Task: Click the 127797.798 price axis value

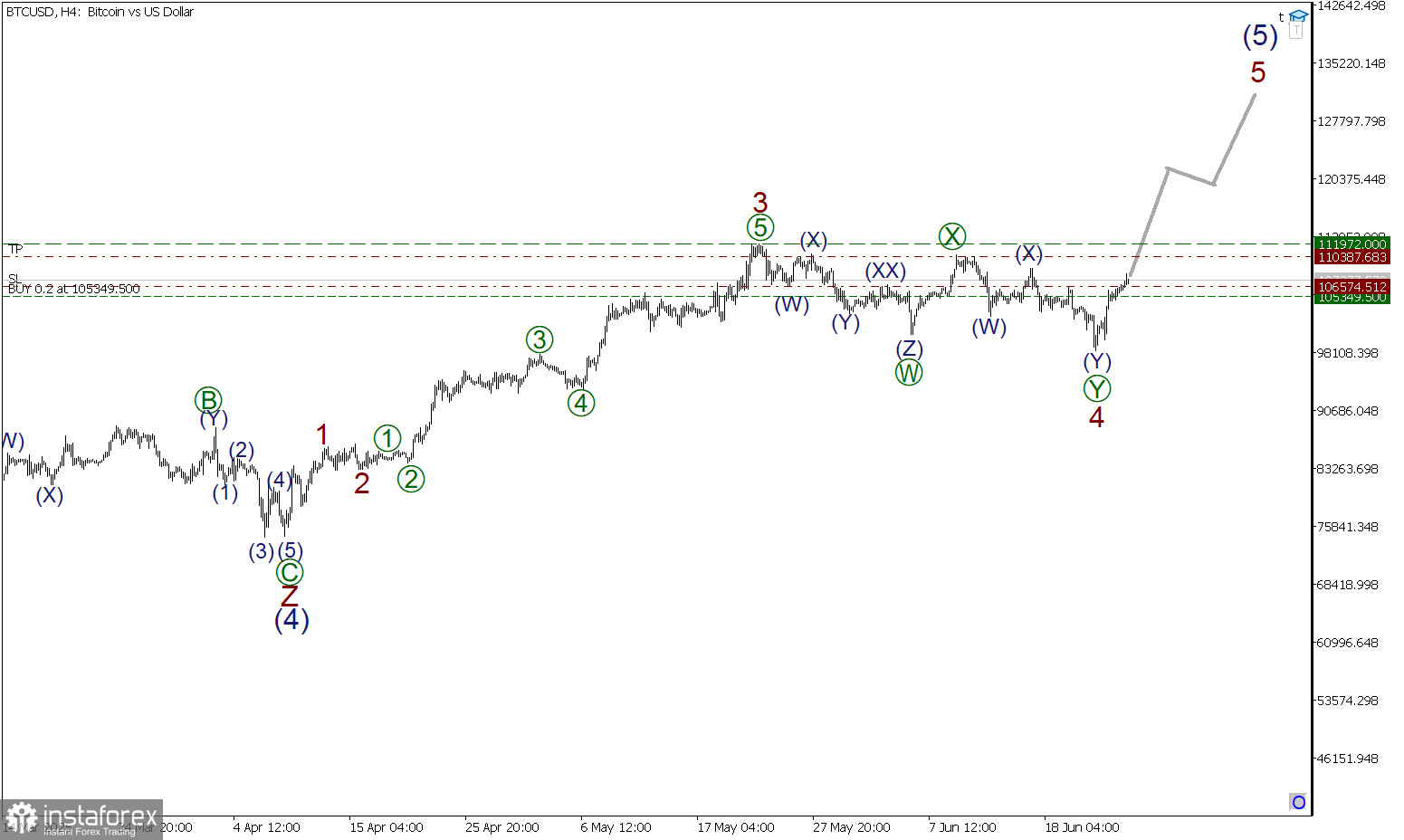Action: point(1352,121)
